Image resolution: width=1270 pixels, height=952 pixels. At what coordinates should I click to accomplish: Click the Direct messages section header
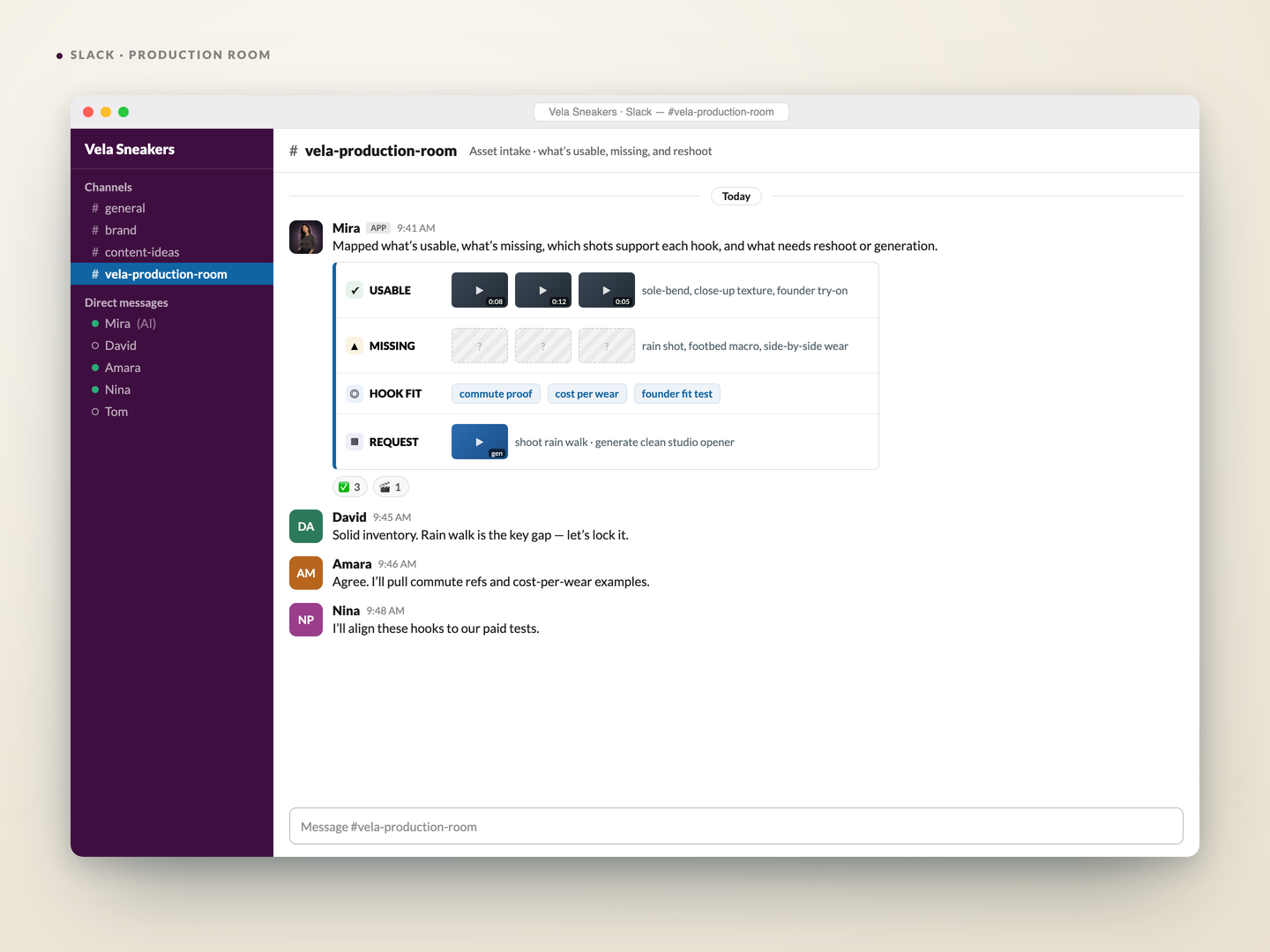126,302
